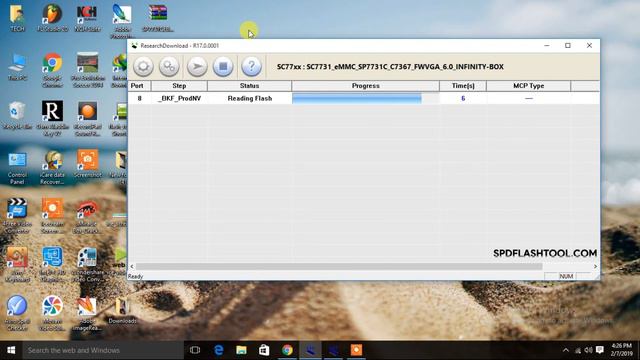
Task: Click the horizontal scrollbar thumb in ResearchDownload
Action: (339, 266)
